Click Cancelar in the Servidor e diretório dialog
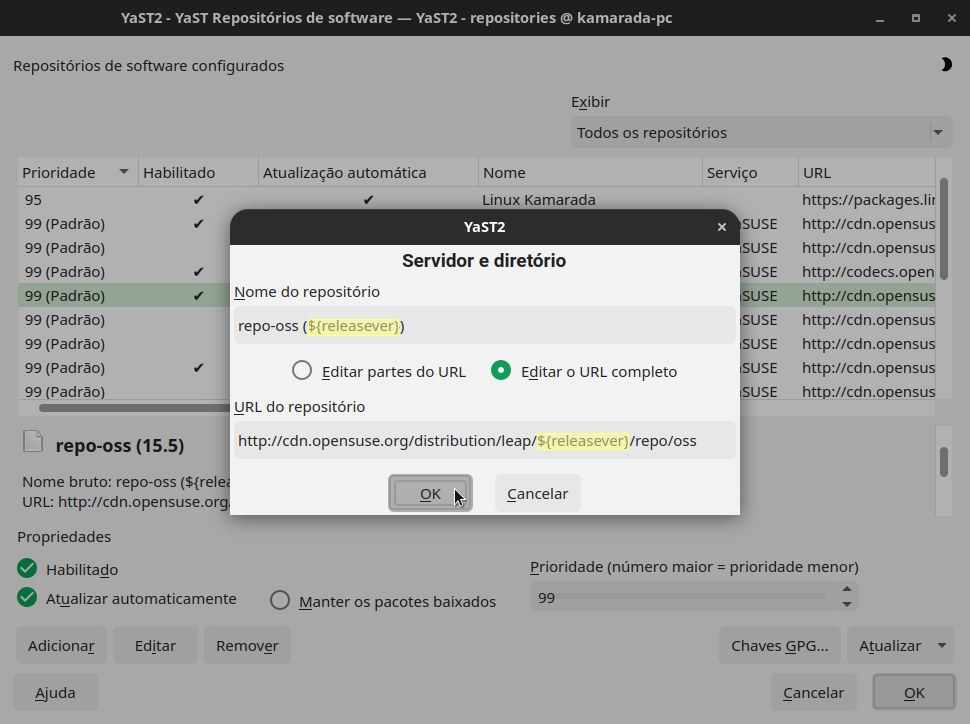This screenshot has height=724, width=970. click(538, 493)
